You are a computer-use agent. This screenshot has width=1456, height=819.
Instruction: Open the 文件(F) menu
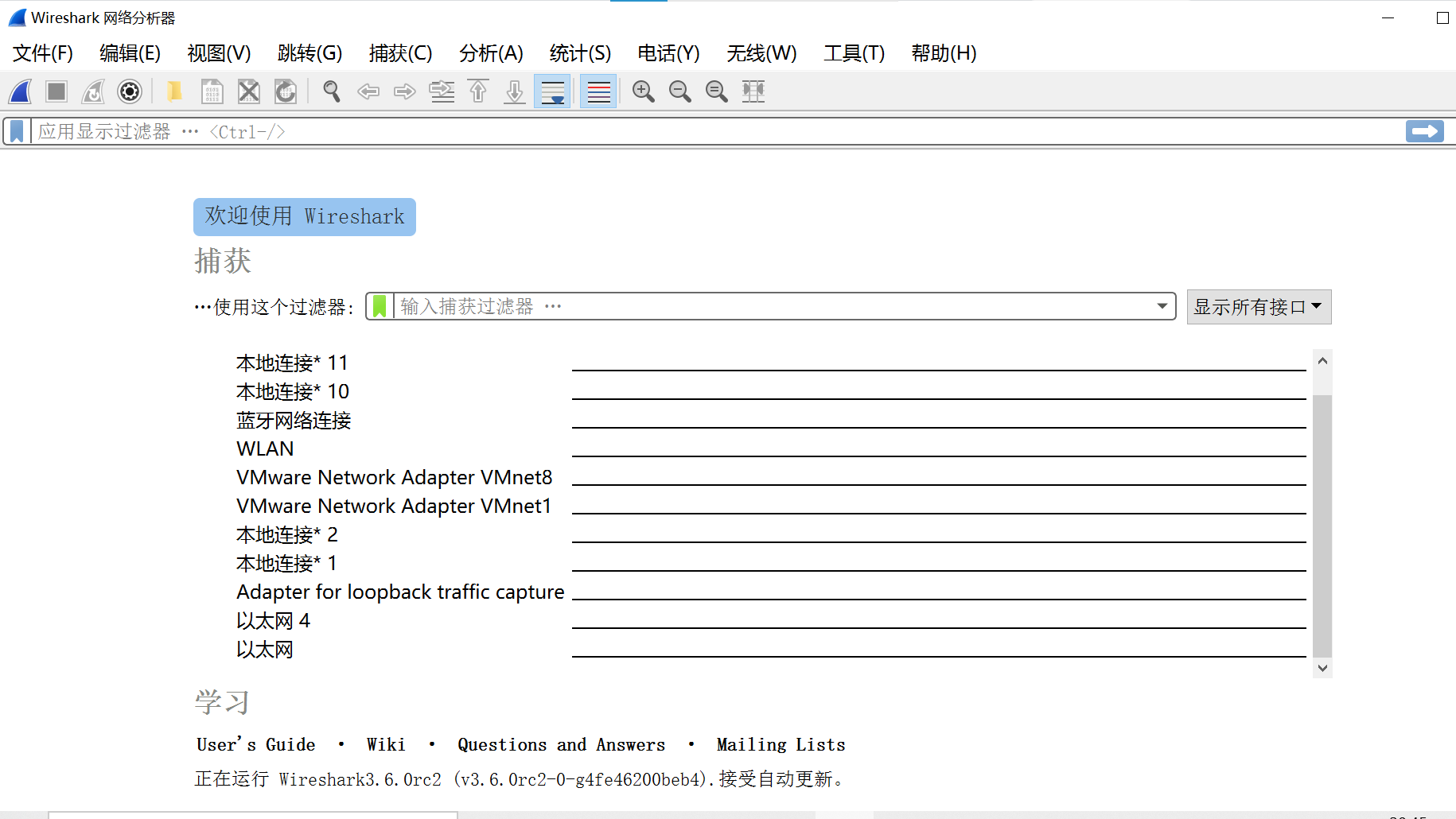tap(43, 53)
